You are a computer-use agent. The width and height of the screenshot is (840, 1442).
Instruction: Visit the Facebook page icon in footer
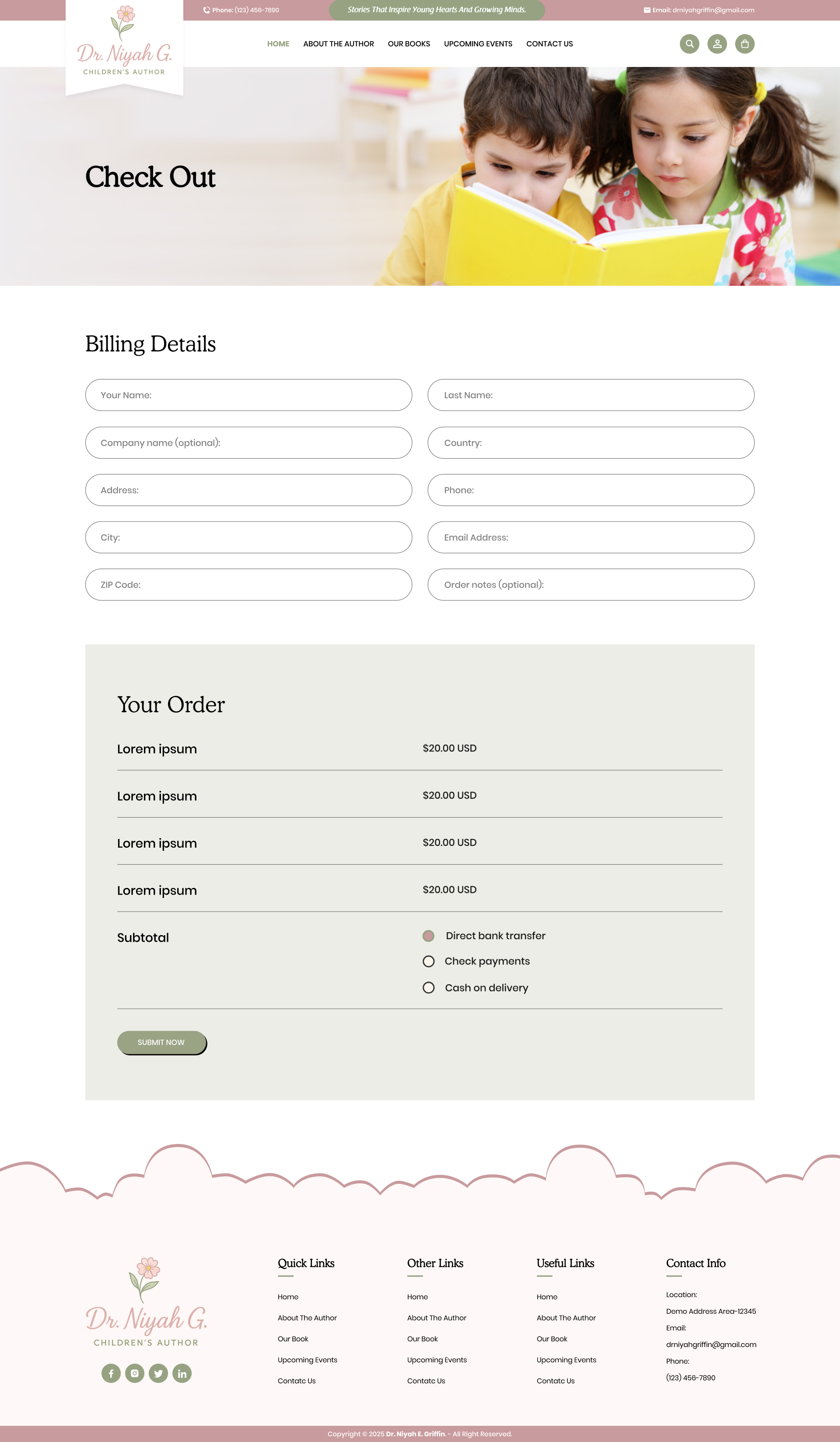coord(111,1373)
